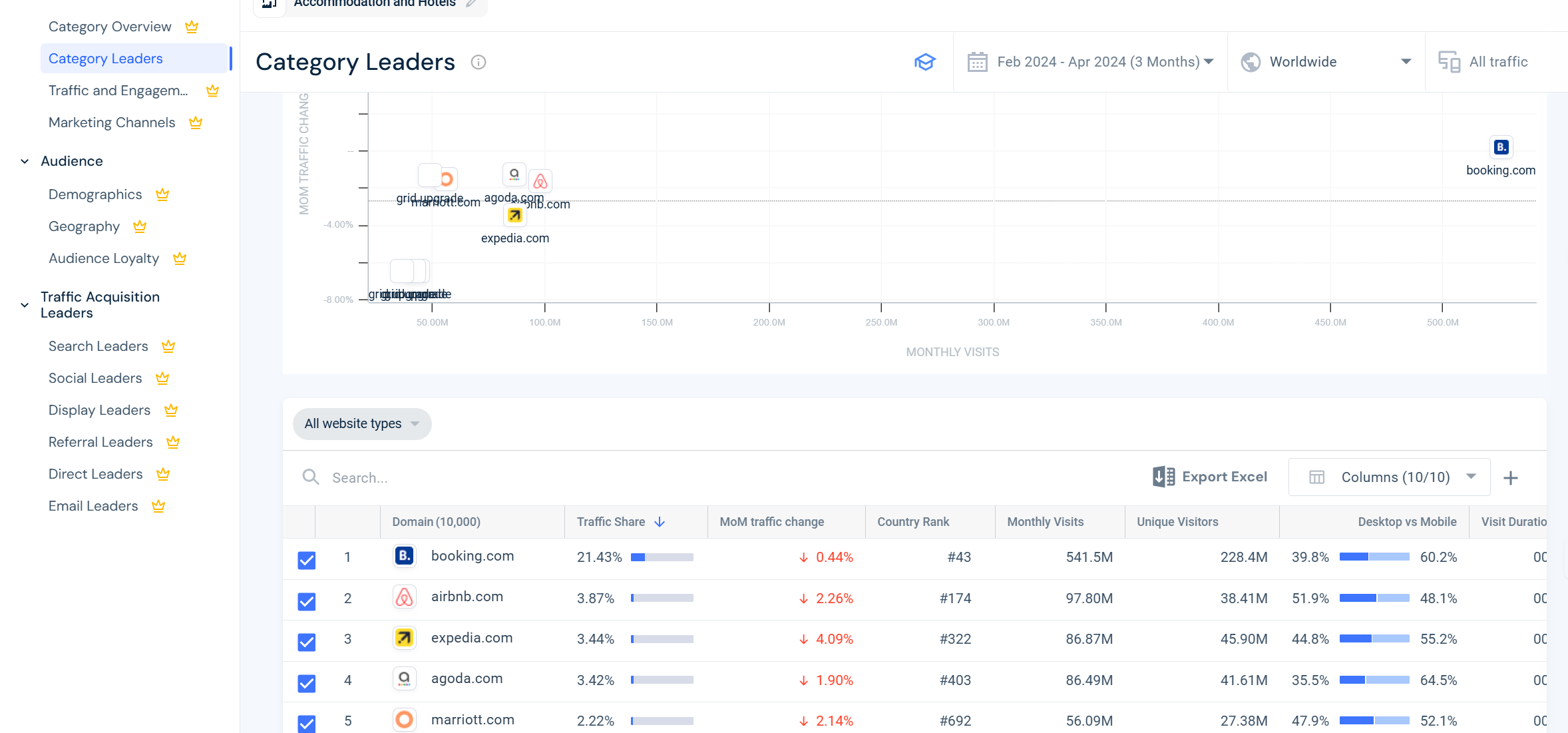Collapse the Audience section
Viewport: 1568px width, 733px height.
coord(25,161)
